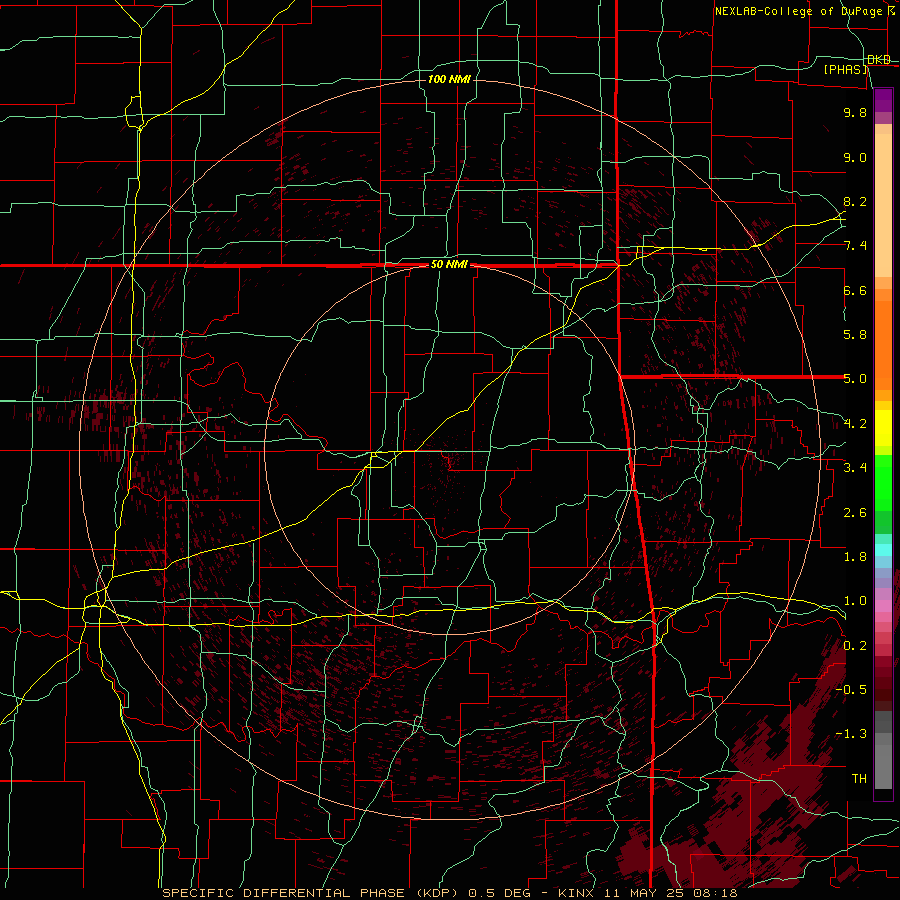The image size is (900, 900).
Task: Click the "DKD" product label
Action: click(879, 60)
